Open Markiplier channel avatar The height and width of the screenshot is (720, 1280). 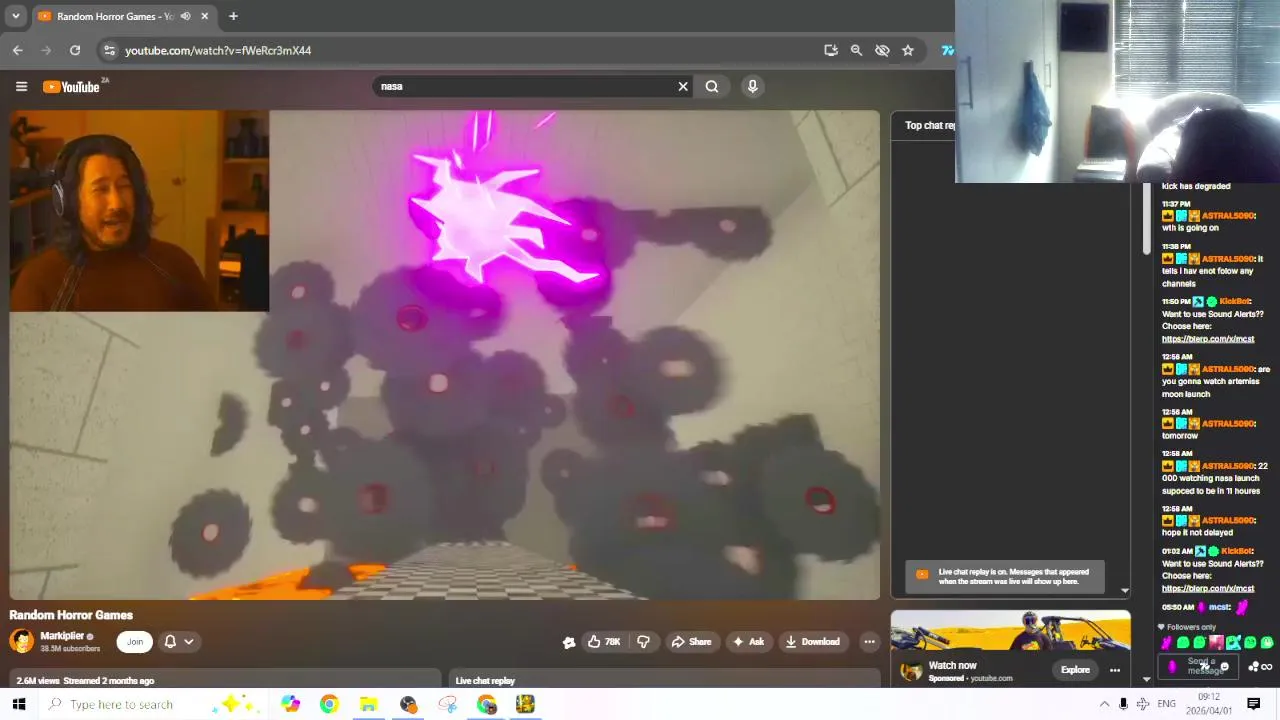(x=21, y=641)
